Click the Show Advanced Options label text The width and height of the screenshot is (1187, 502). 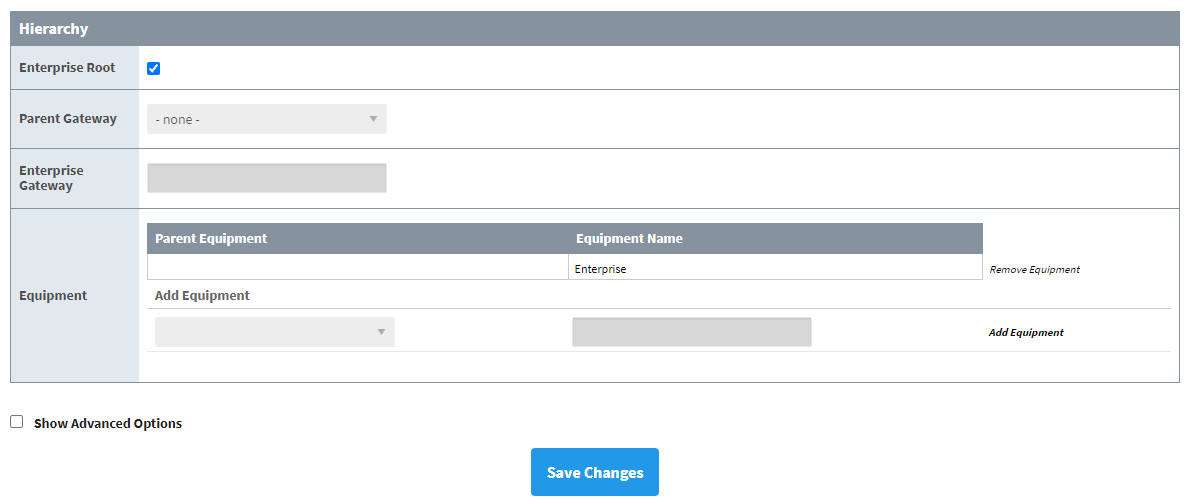point(108,423)
